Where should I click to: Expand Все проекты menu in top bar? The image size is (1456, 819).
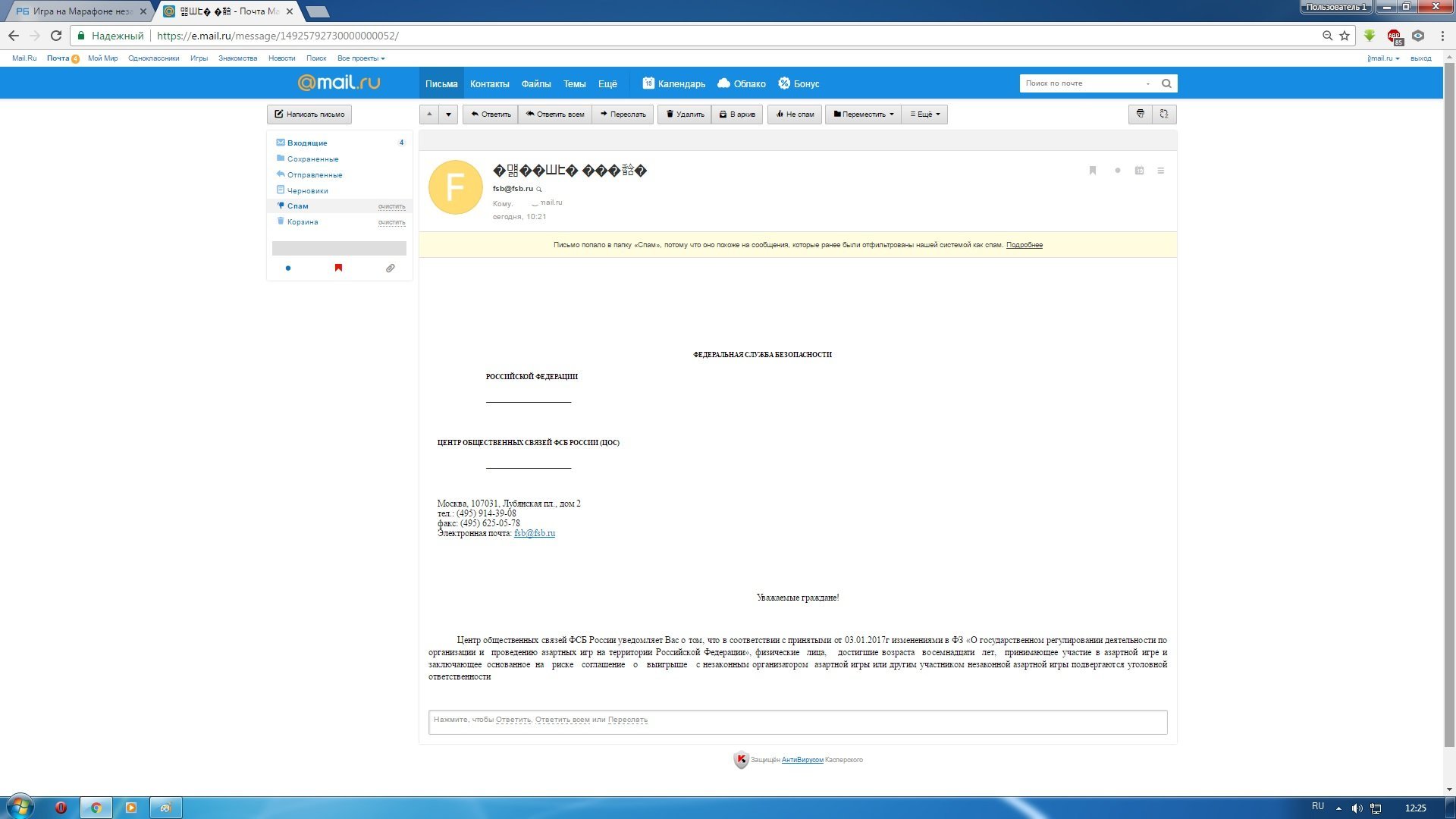click(x=361, y=58)
